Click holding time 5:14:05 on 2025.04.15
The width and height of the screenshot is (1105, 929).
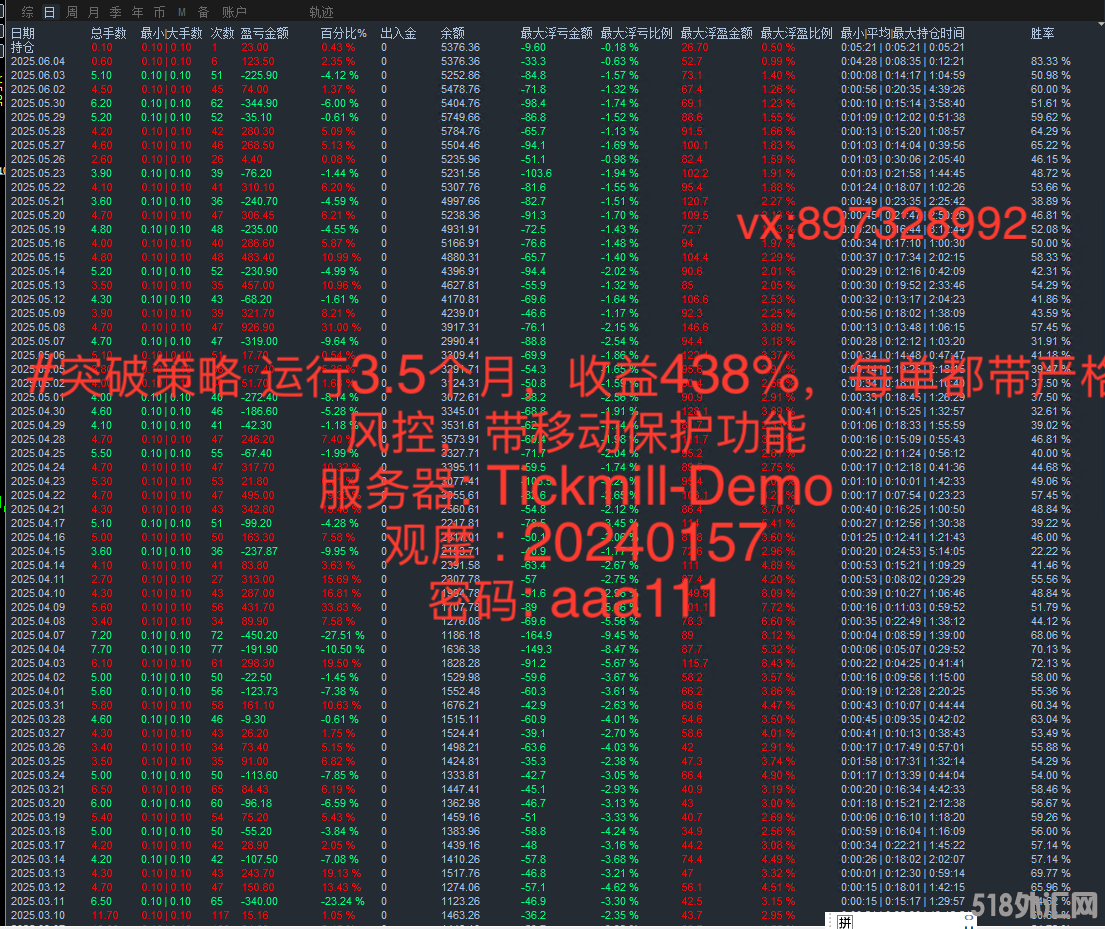coord(946,551)
